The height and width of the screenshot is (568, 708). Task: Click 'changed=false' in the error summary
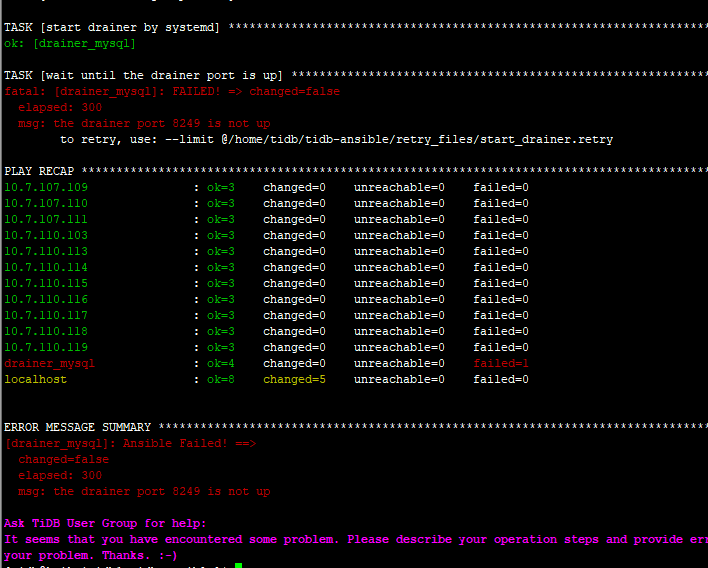click(64, 460)
